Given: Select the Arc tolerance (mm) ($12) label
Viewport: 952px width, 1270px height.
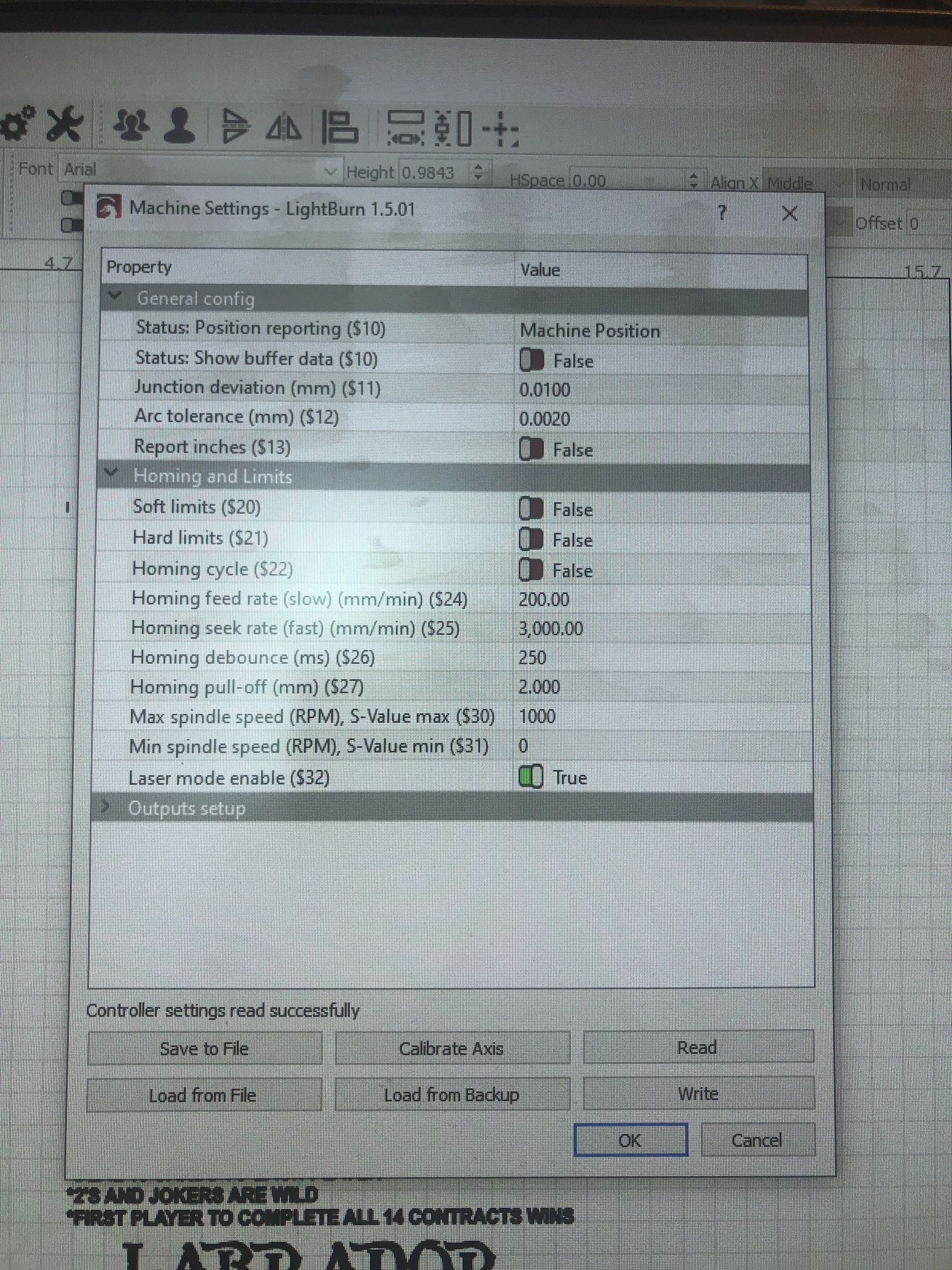Looking at the screenshot, I should [237, 416].
